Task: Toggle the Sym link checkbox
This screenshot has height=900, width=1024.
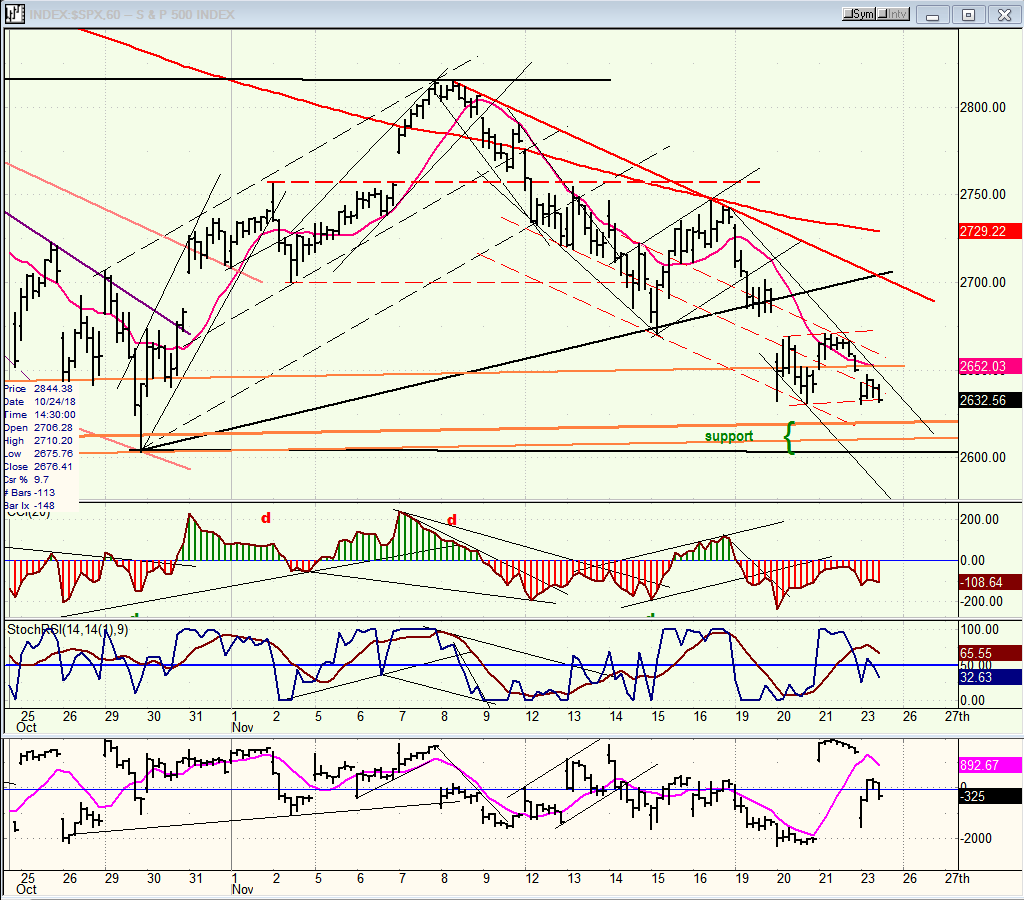Action: click(x=859, y=14)
